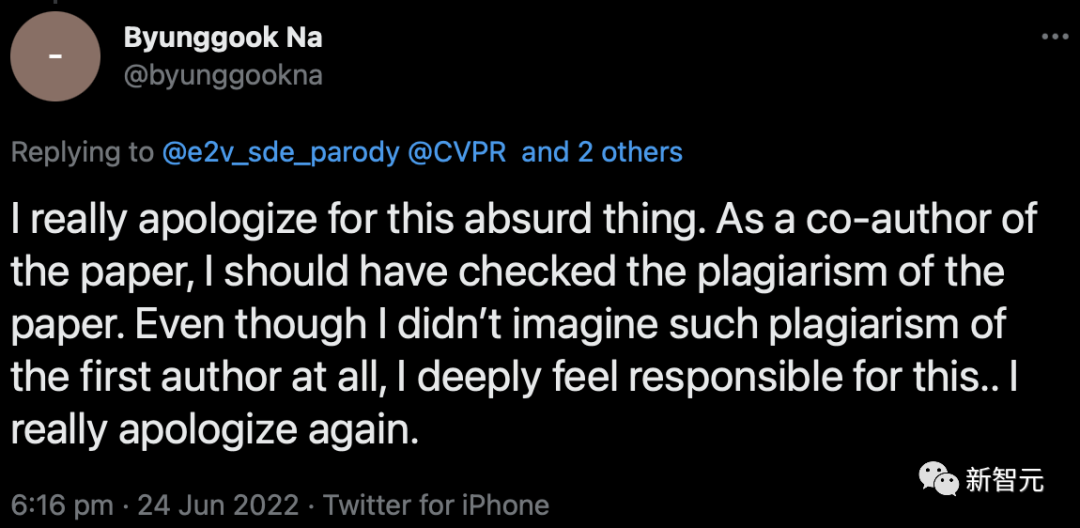Expand the "and 2 others" recipients list
Screen dimensions: 1080x528
click(602, 152)
